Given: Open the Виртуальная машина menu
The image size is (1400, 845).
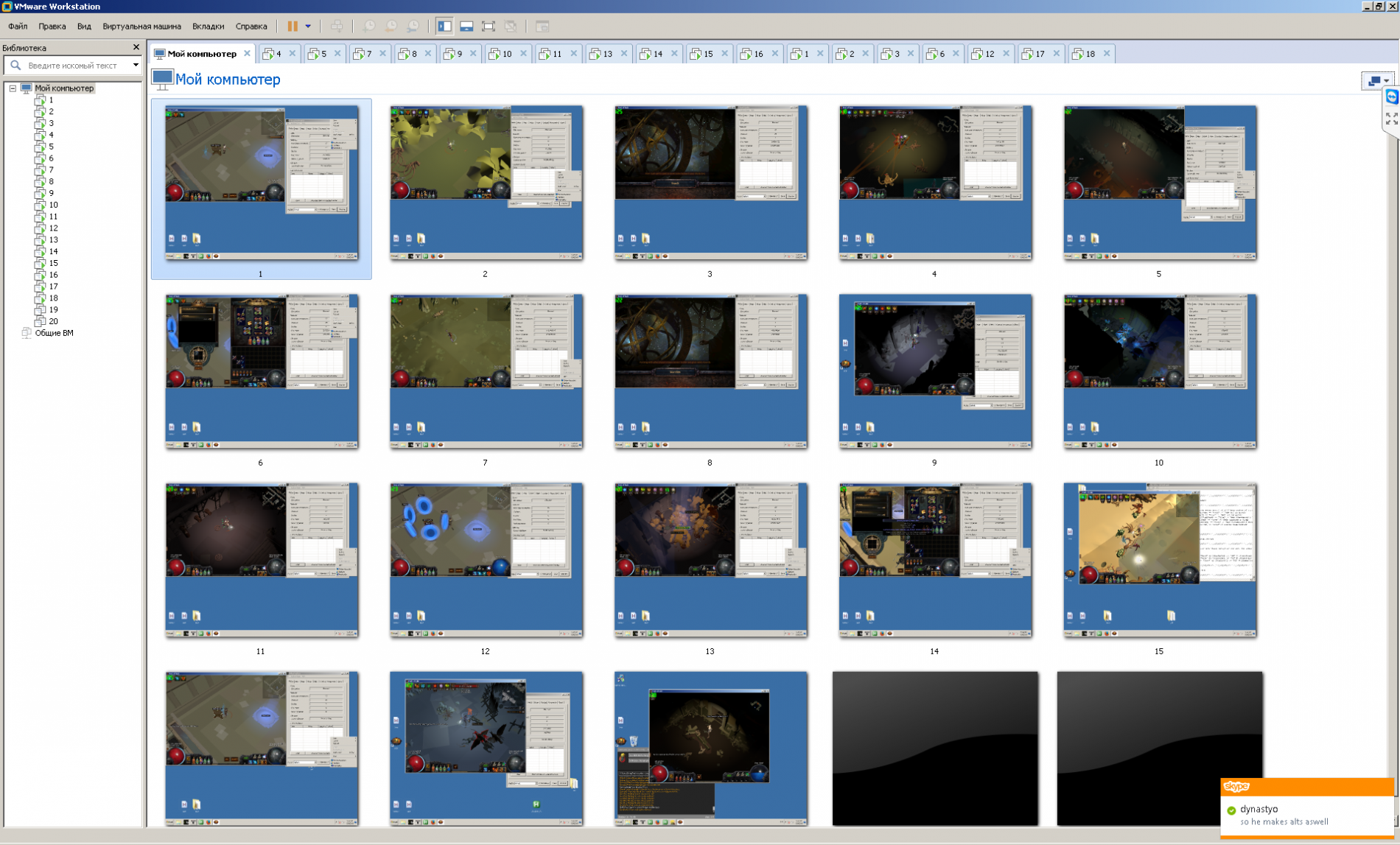Looking at the screenshot, I should [141, 26].
